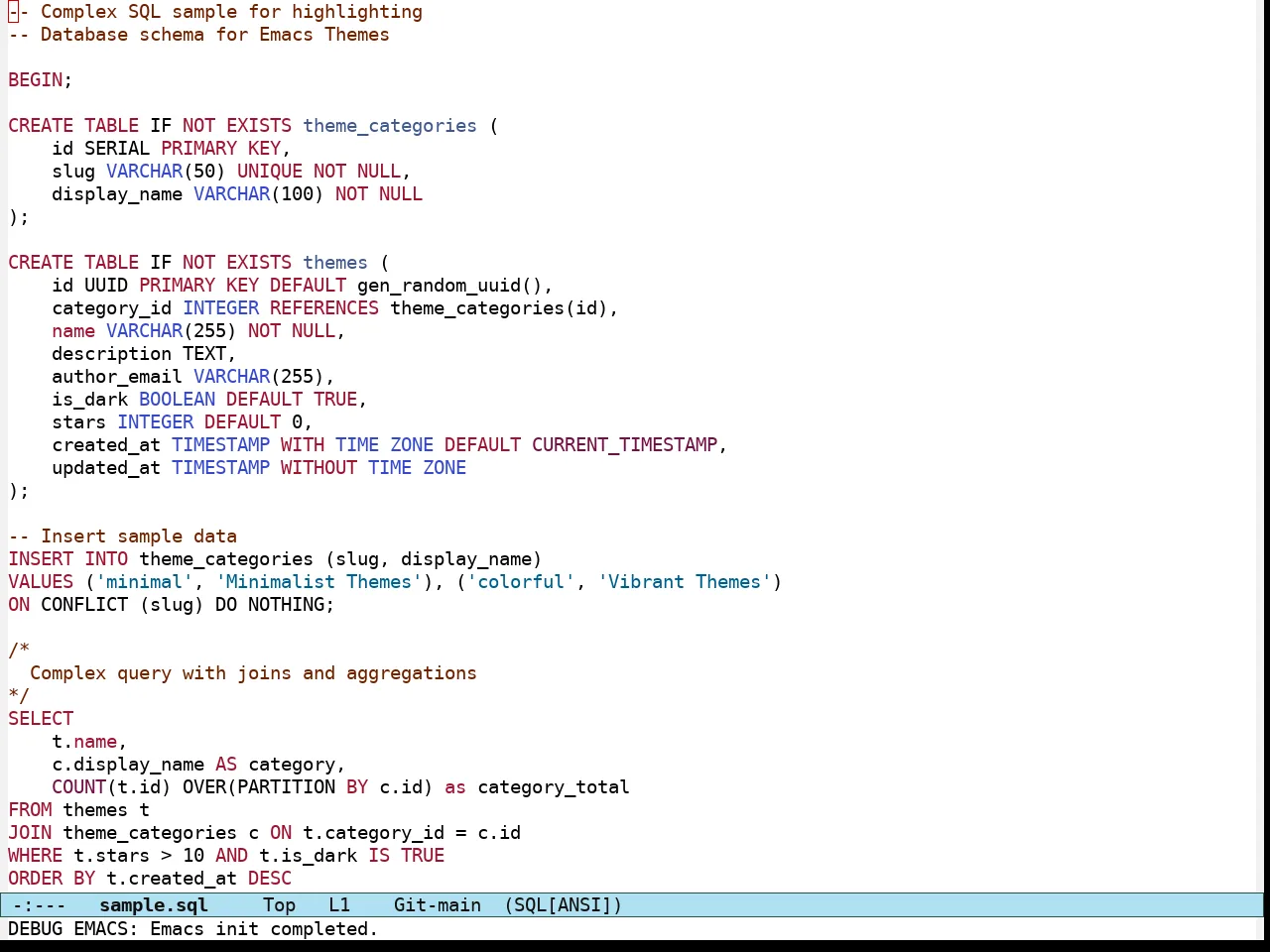Click the CURRENT_TIMESTAMP keyword
Viewport: 1270px width, 952px height.
pos(624,445)
